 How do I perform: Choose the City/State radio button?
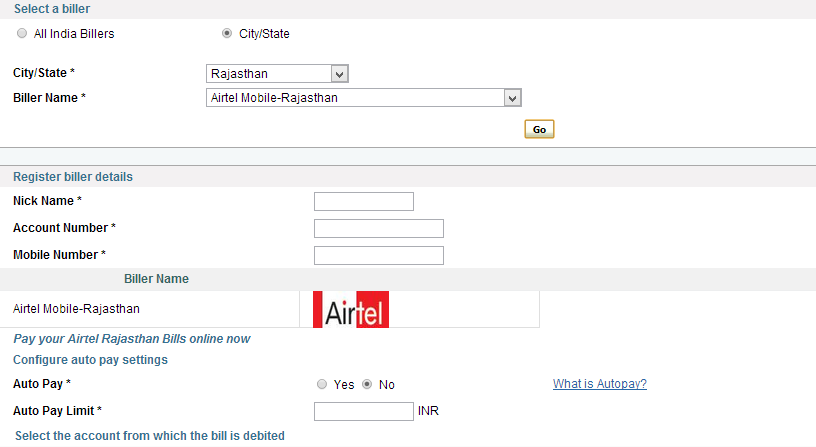(x=227, y=34)
